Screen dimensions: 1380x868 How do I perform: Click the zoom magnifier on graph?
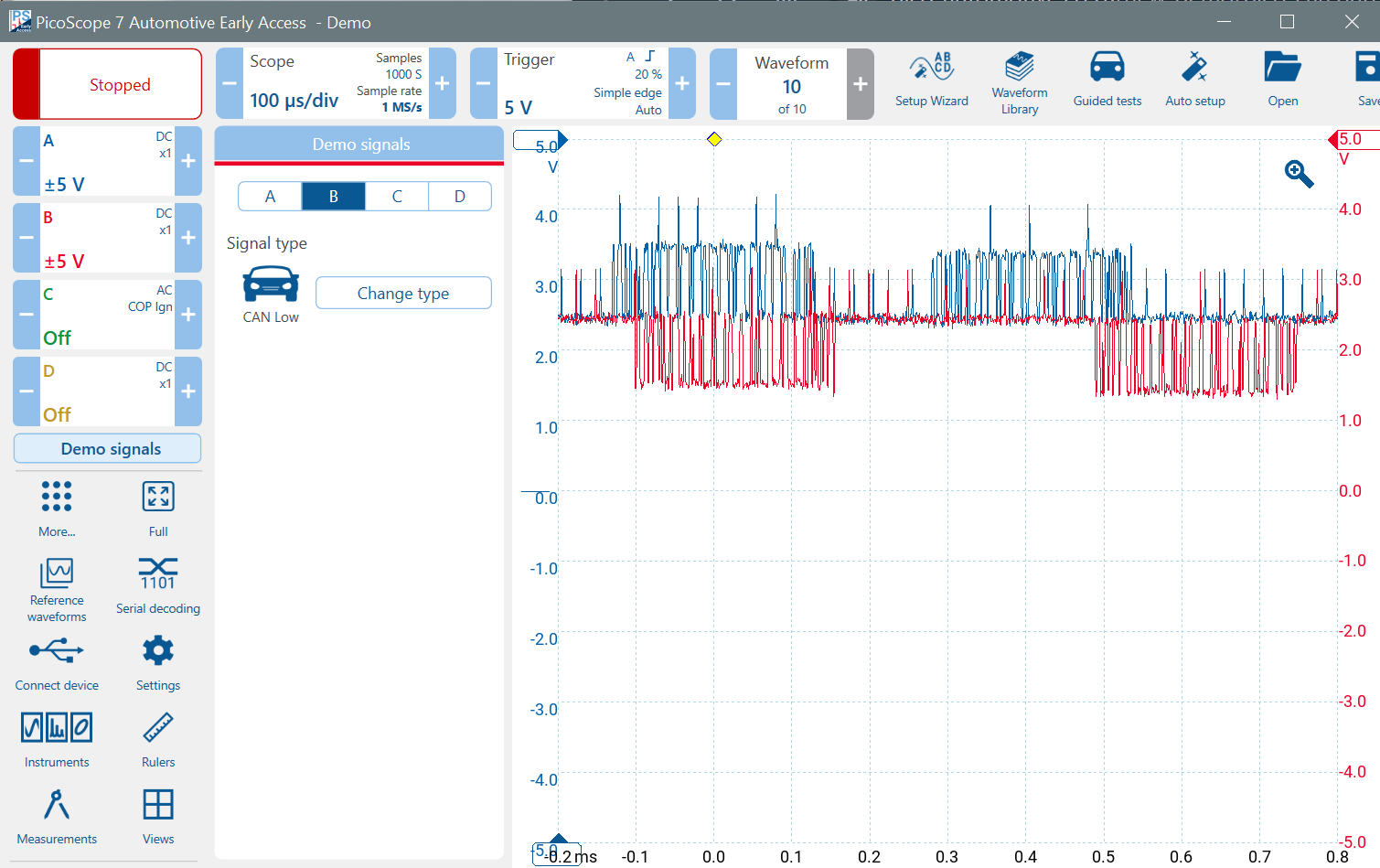point(1299,173)
